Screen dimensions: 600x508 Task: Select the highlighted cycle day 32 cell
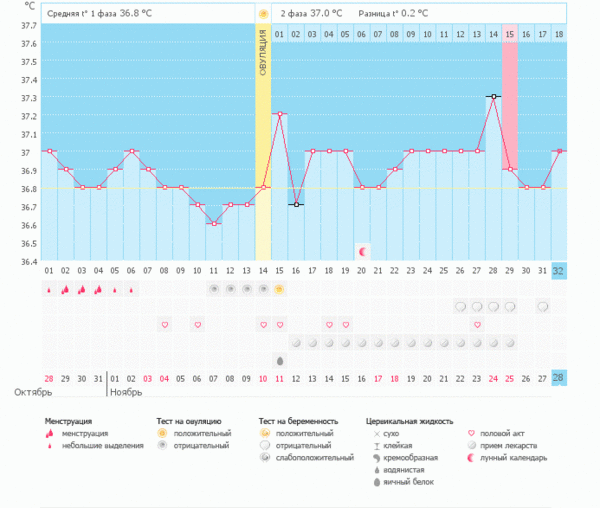[x=558, y=271]
